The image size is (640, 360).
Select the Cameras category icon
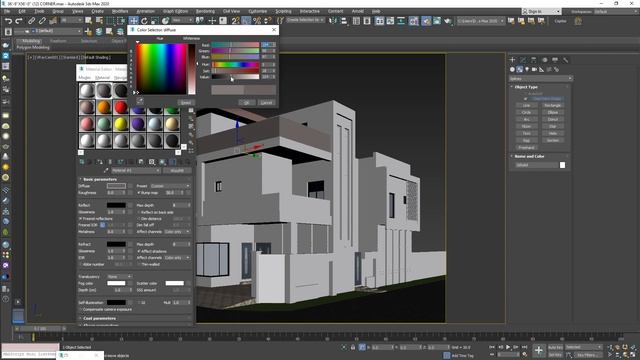[534, 69]
